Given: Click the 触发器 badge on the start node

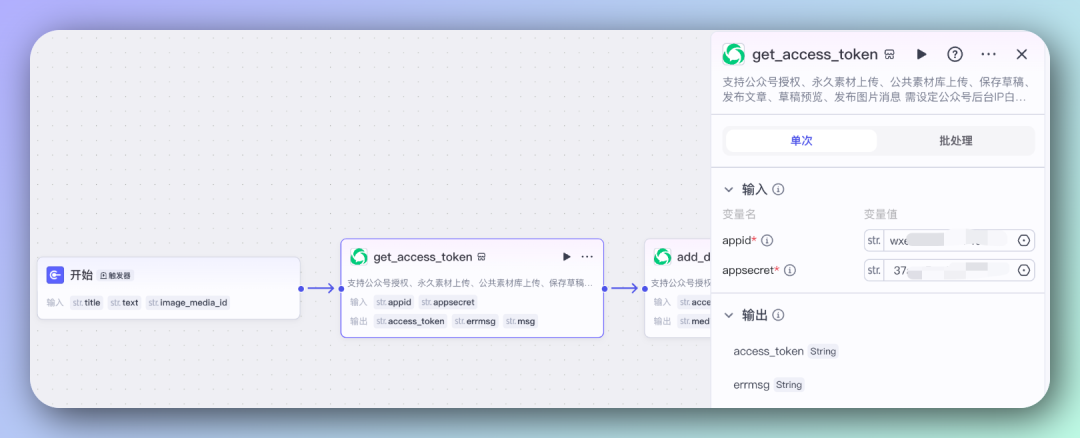Looking at the screenshot, I should coord(116,275).
